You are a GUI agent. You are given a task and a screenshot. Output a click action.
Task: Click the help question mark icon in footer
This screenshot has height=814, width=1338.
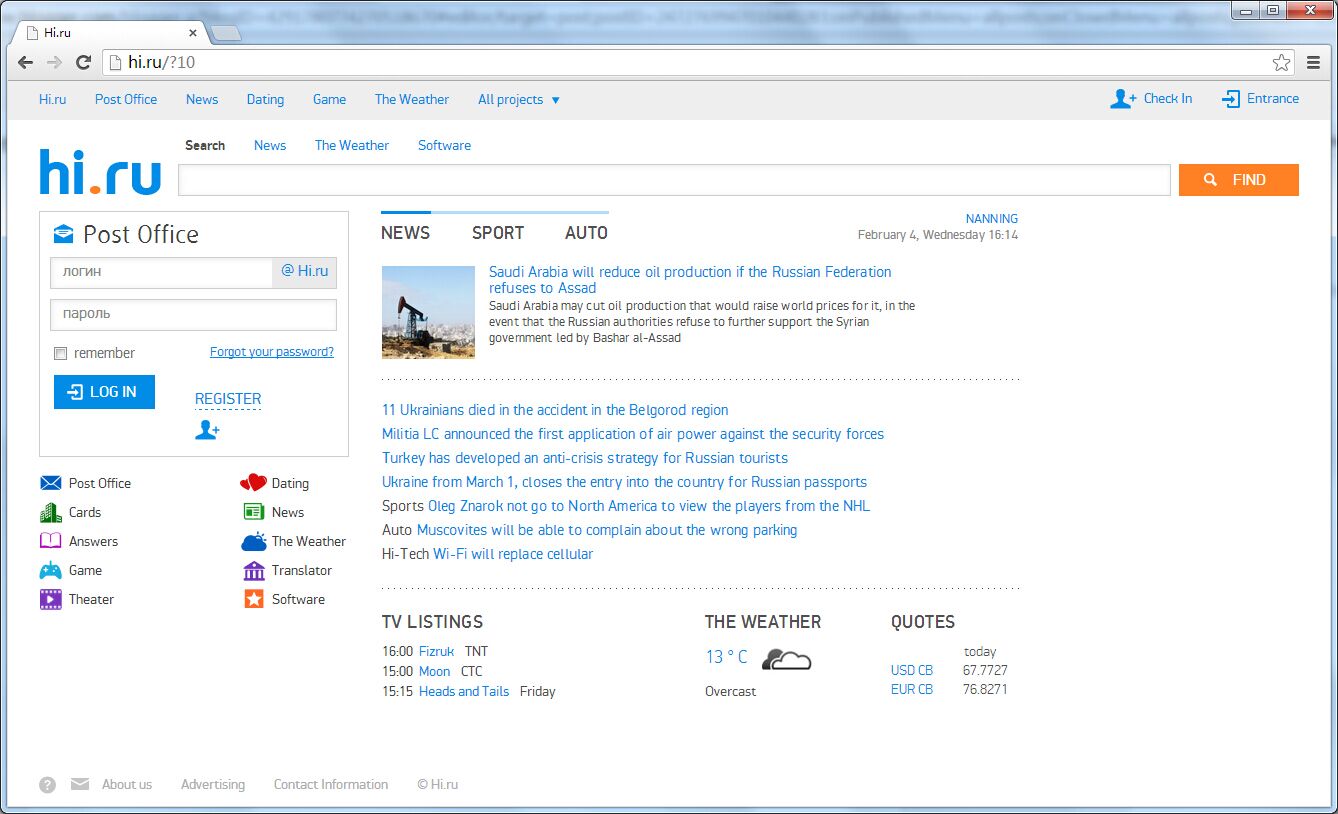tap(47, 784)
